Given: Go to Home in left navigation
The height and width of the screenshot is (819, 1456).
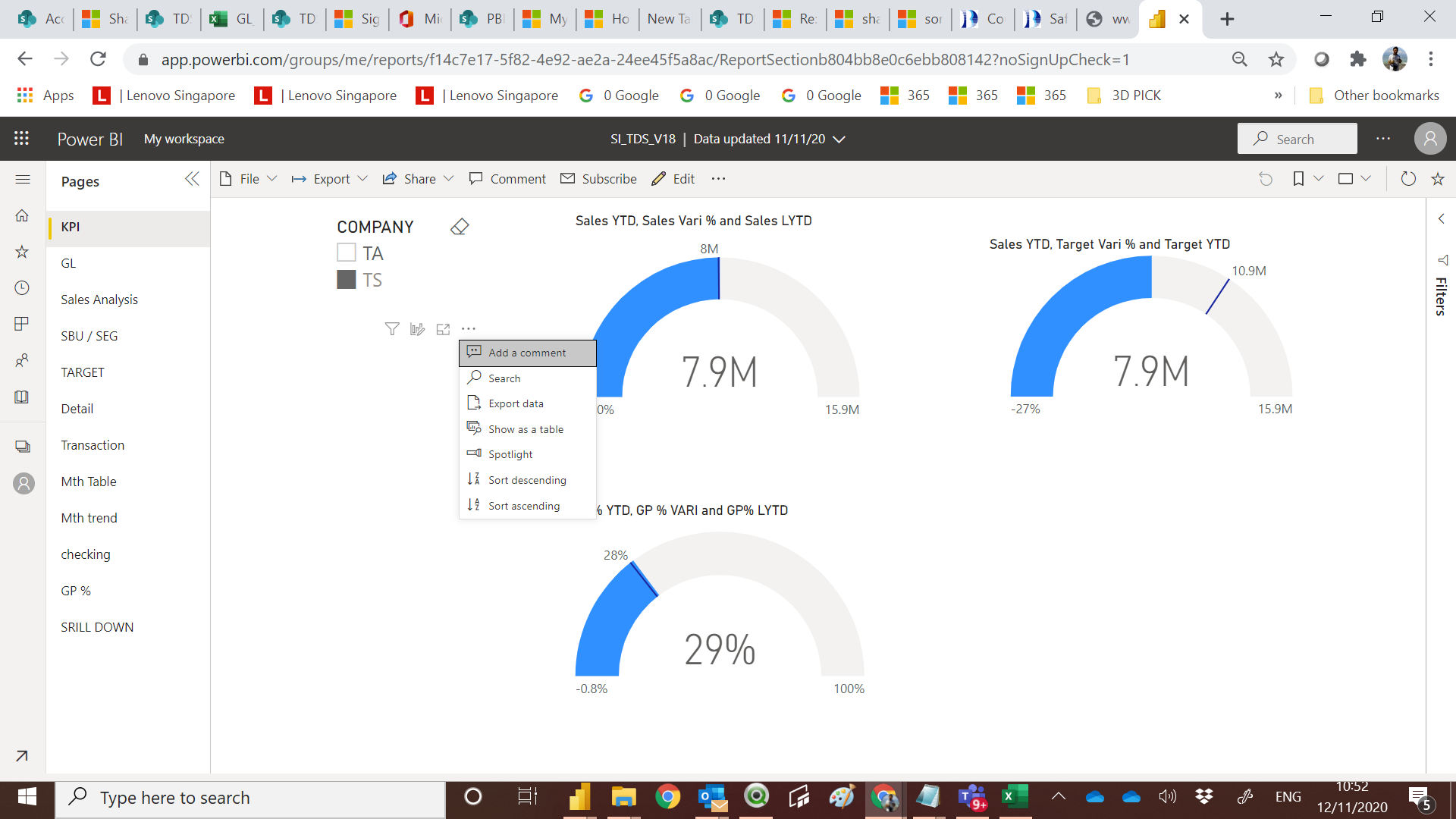Looking at the screenshot, I should (x=22, y=215).
